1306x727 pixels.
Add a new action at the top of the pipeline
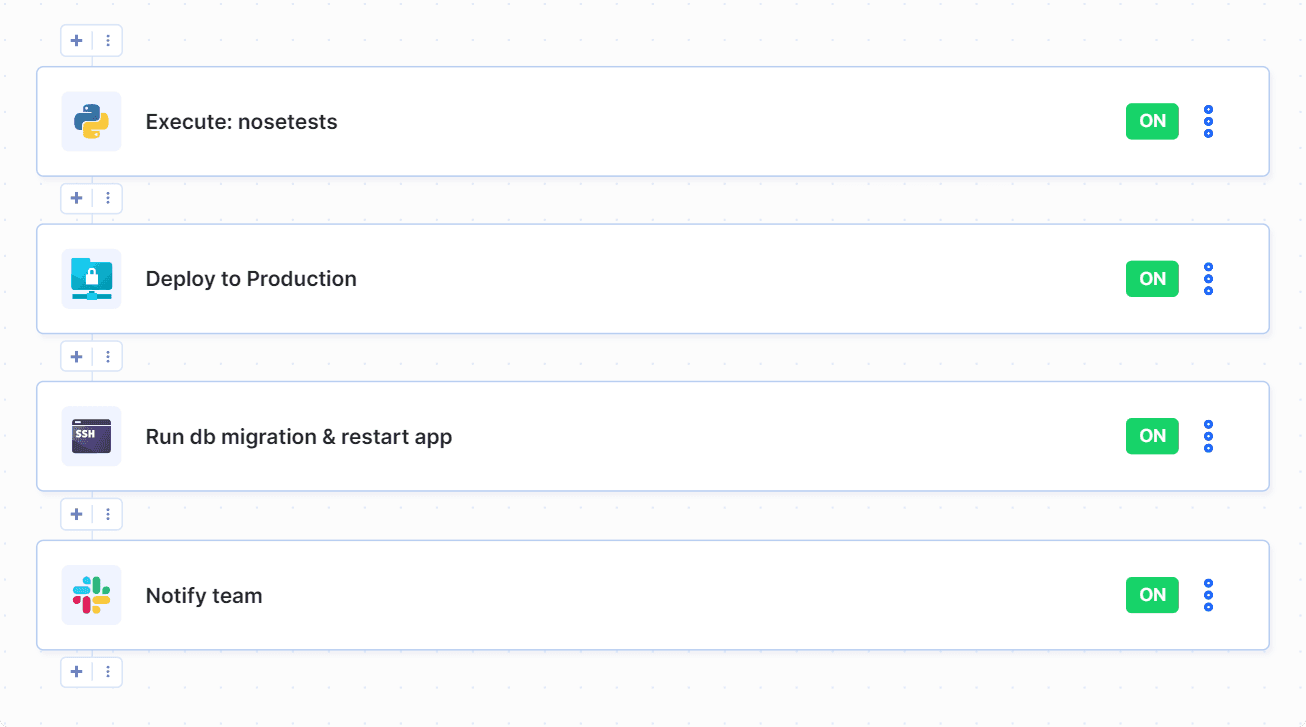[76, 40]
